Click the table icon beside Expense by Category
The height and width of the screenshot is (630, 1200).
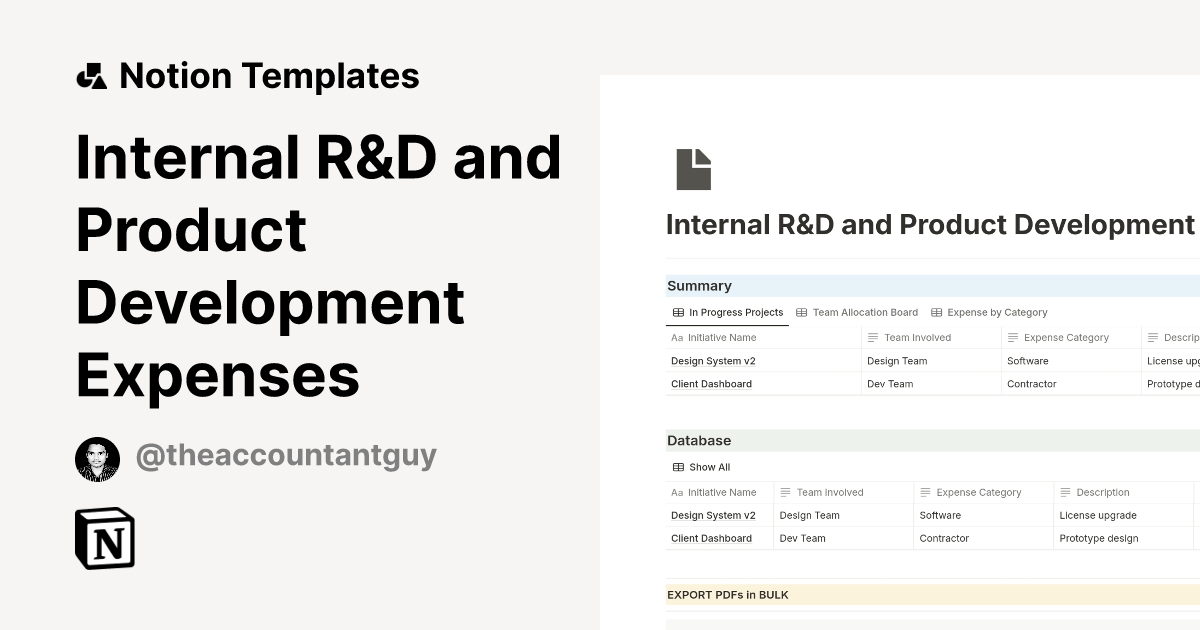936,312
